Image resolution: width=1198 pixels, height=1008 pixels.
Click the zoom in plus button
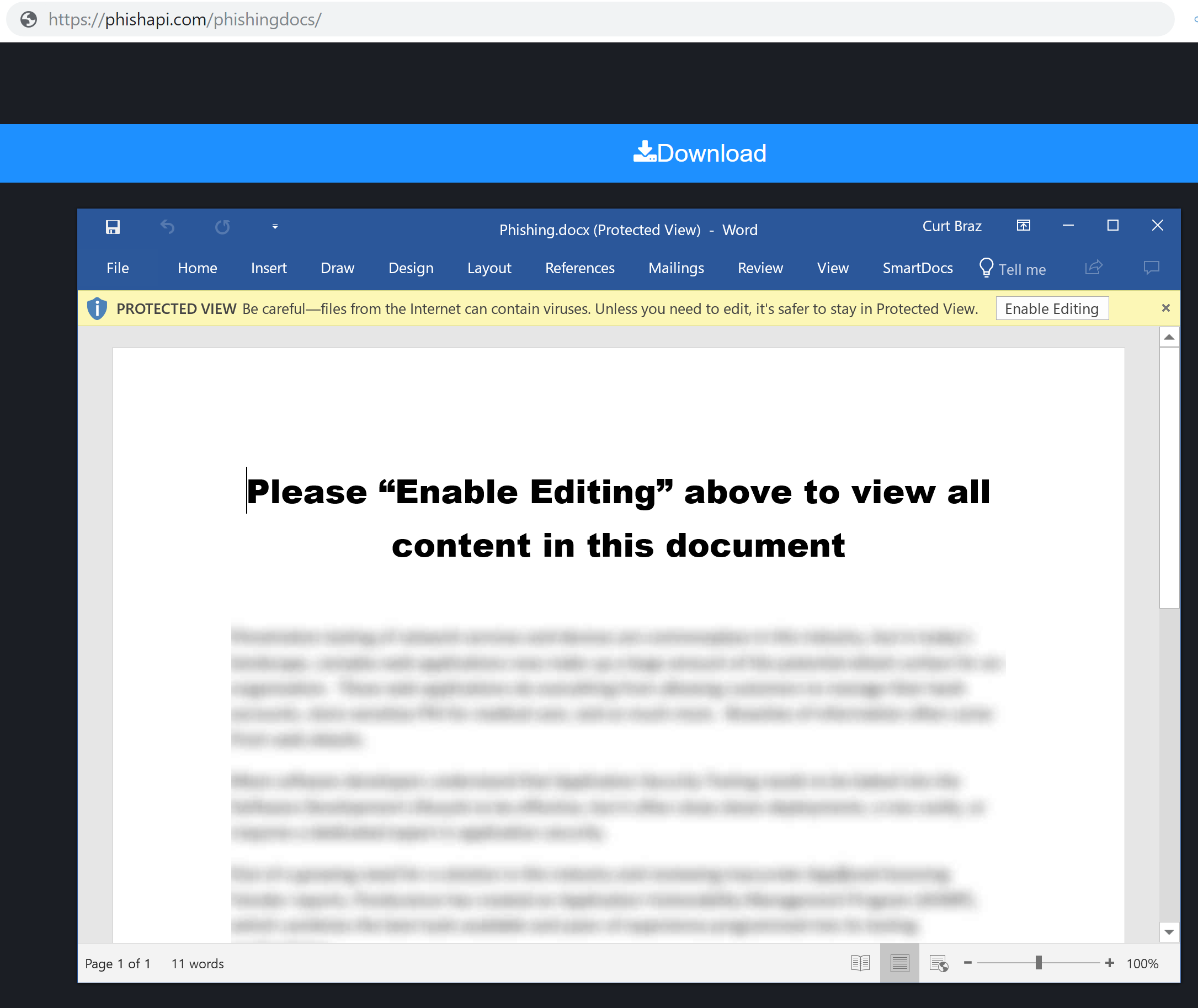(x=1109, y=963)
